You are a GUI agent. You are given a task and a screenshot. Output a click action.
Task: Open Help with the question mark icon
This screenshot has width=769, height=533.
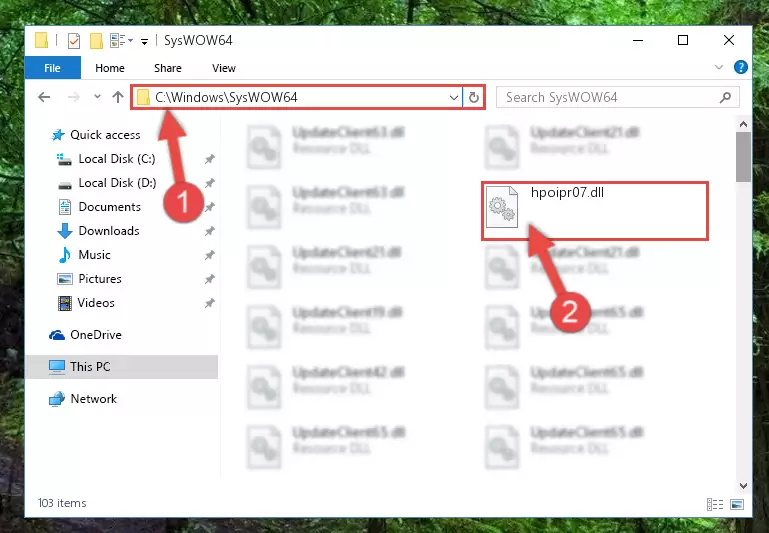(x=741, y=67)
